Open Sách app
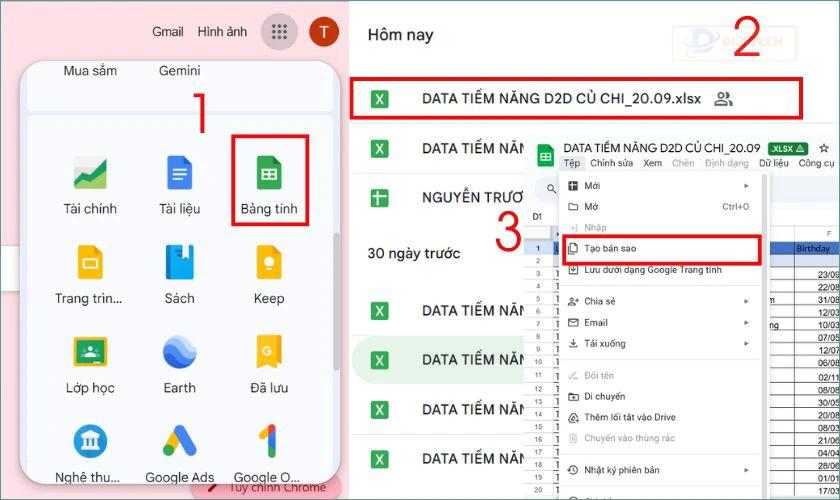The image size is (840, 500). [x=179, y=274]
